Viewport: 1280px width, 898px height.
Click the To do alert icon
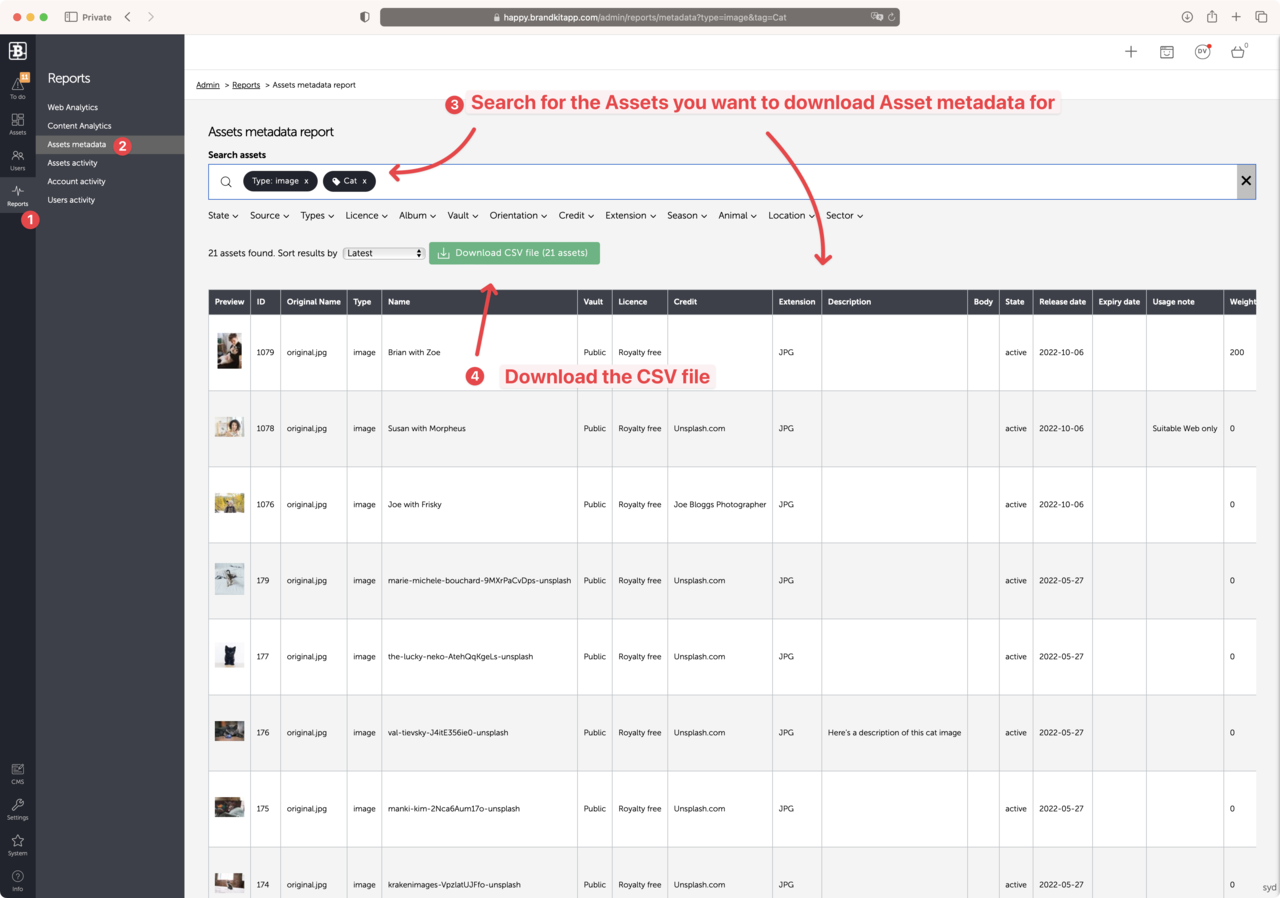[x=17, y=87]
